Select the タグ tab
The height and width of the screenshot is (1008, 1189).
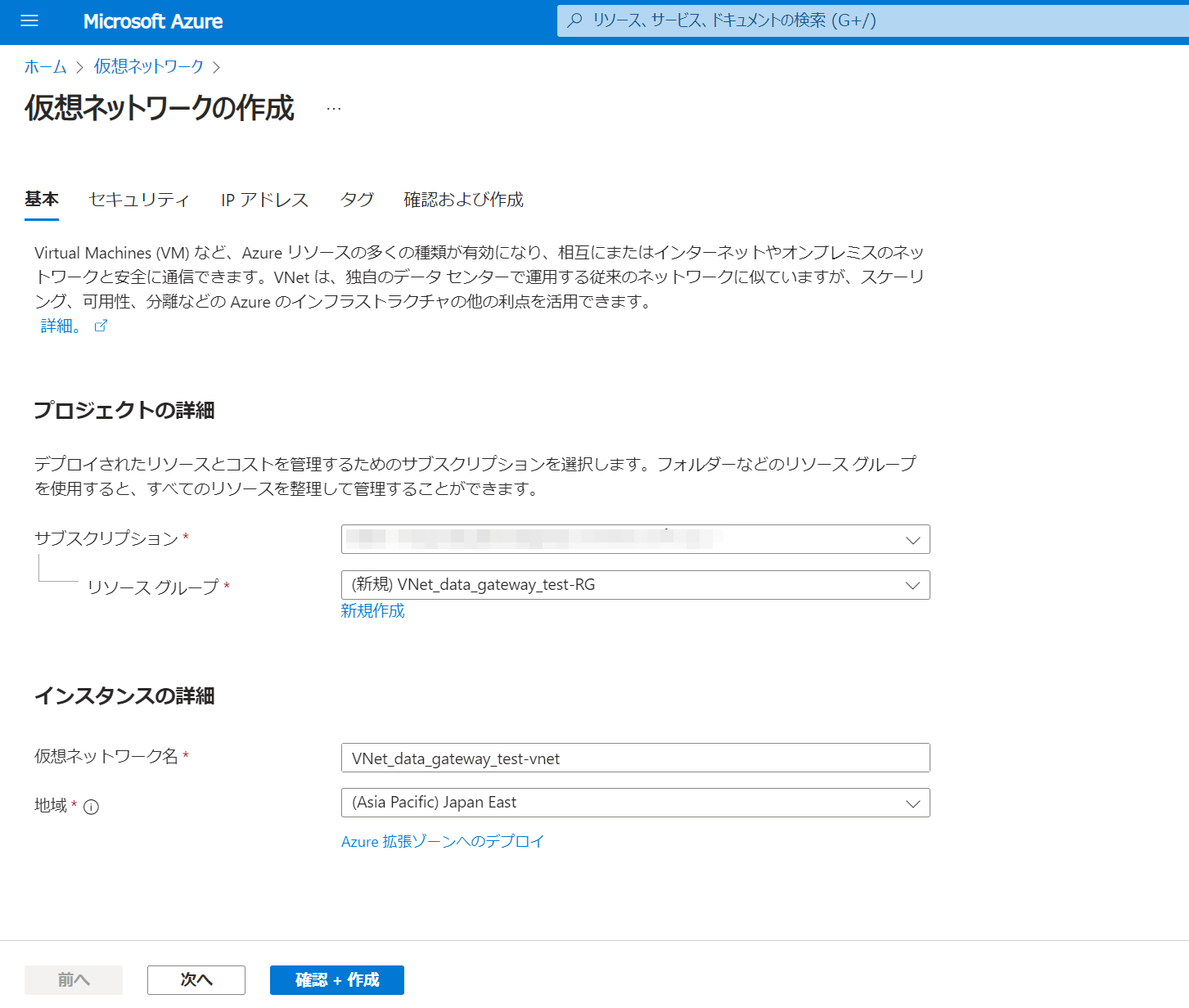click(x=356, y=200)
